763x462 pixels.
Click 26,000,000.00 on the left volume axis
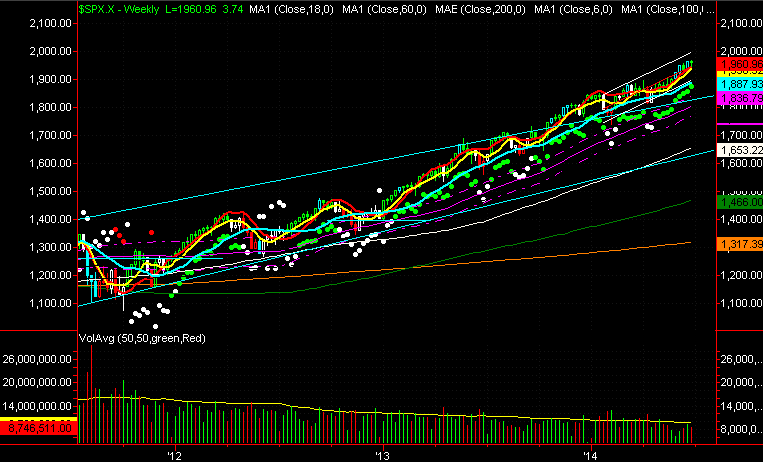coord(37,359)
